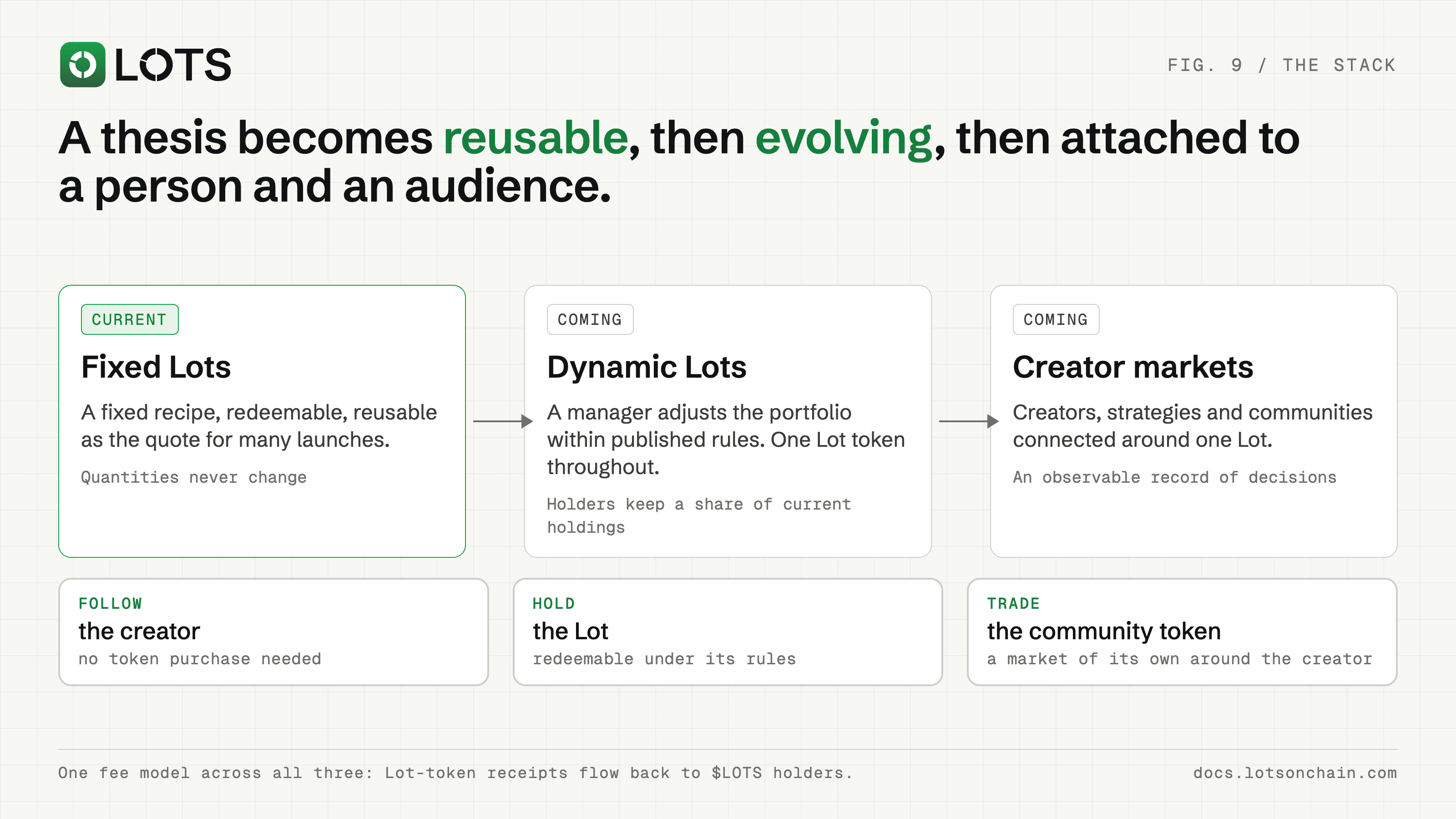Click 'redeemable under its rules' caption
Image resolution: width=1456 pixels, height=819 pixels.
click(664, 659)
